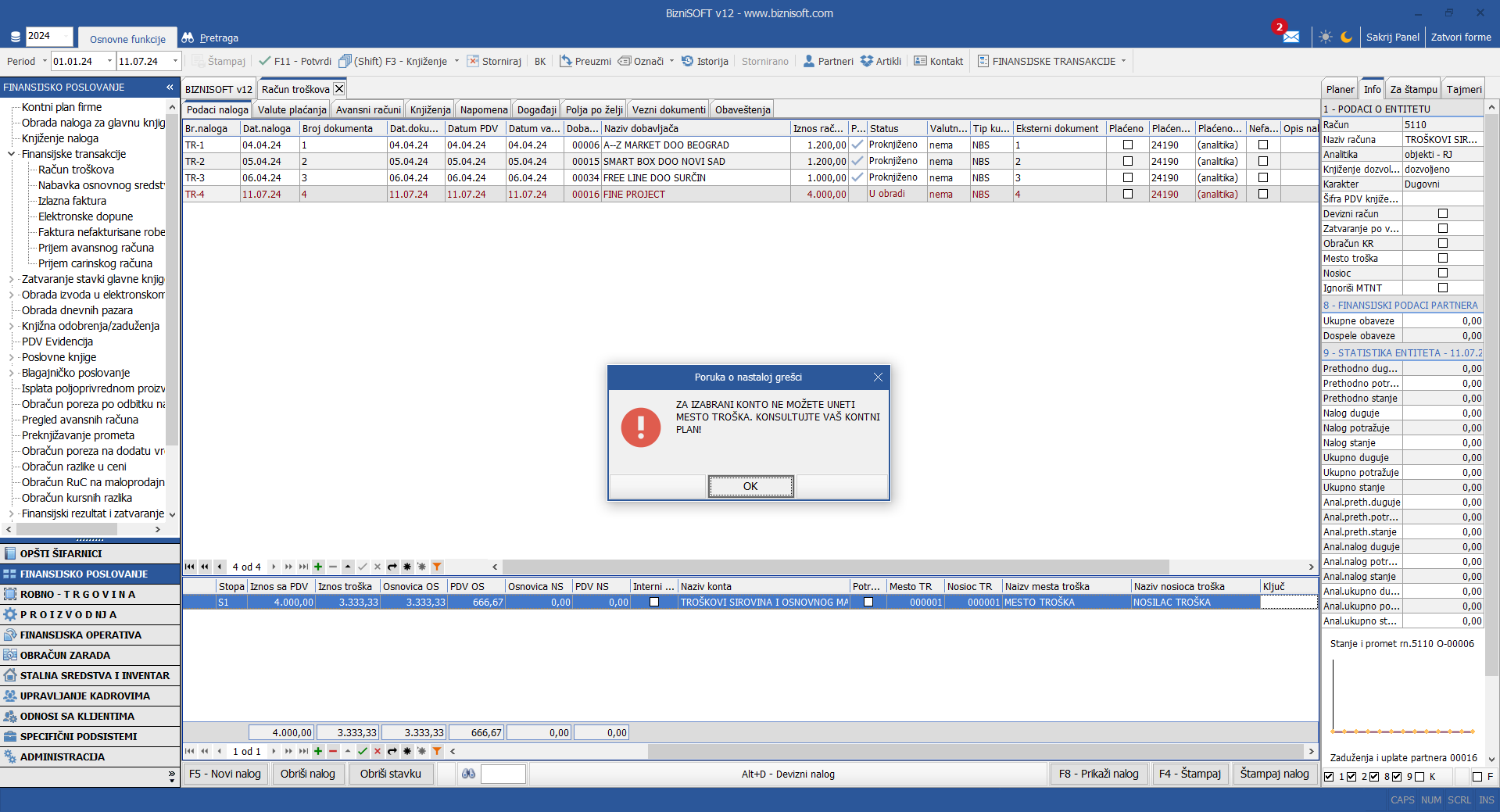The image size is (1500, 812).
Task: Toggle Plaćeno checkbox for TR-1 row
Action: tap(1127, 145)
